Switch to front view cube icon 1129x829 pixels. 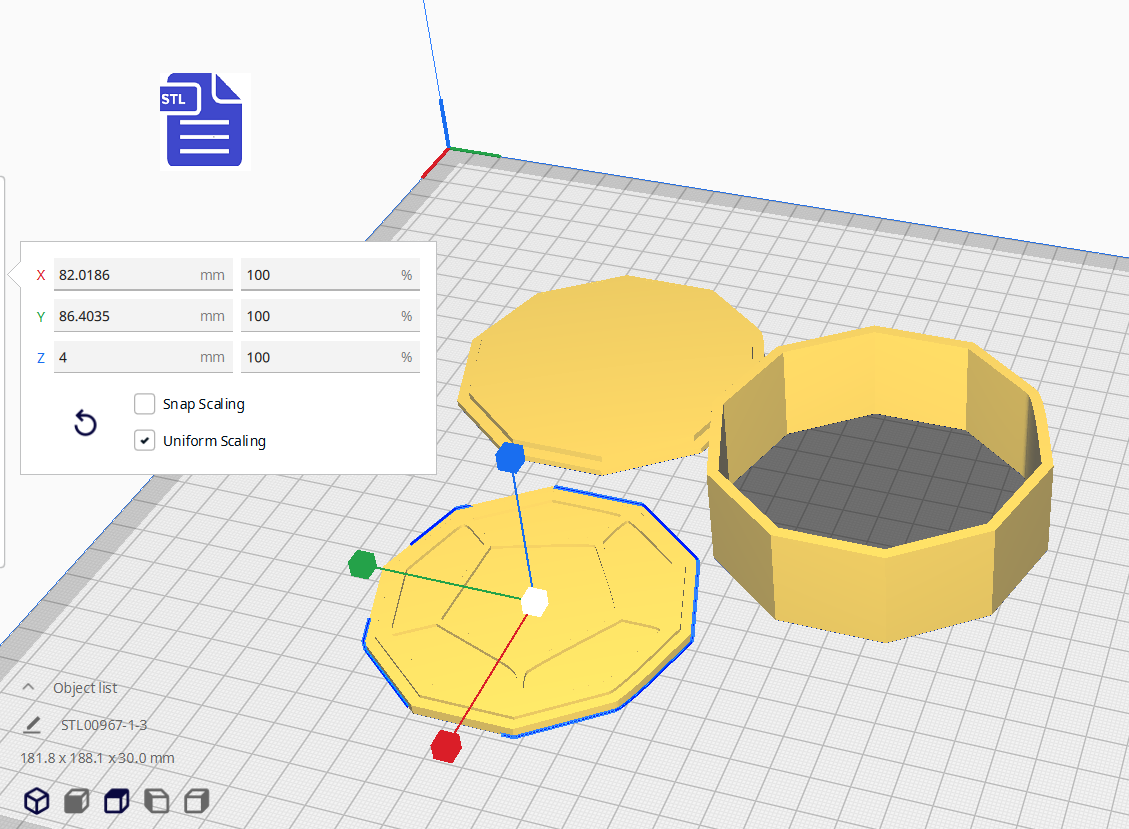pyautogui.click(x=77, y=801)
